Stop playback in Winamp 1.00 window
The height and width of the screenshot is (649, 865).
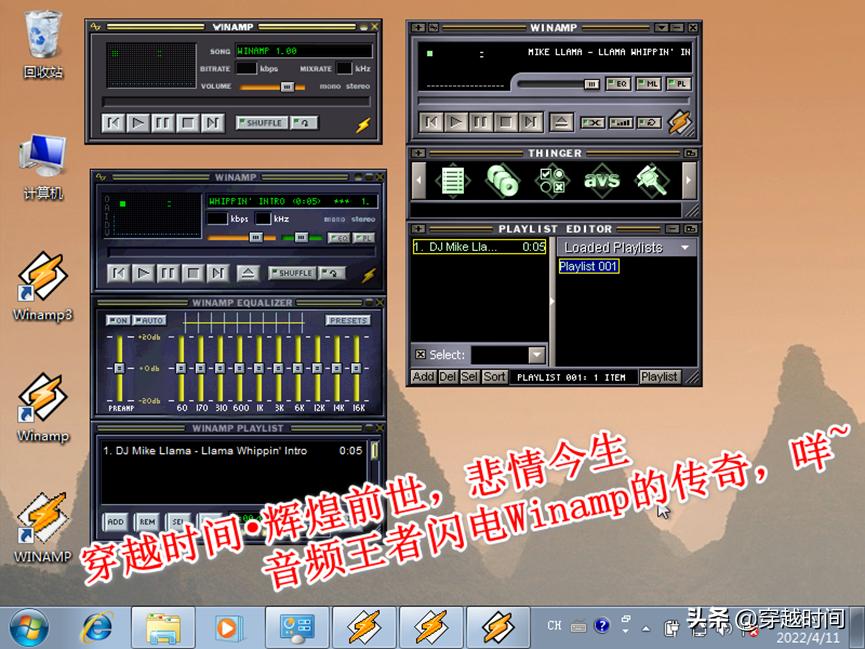point(188,123)
